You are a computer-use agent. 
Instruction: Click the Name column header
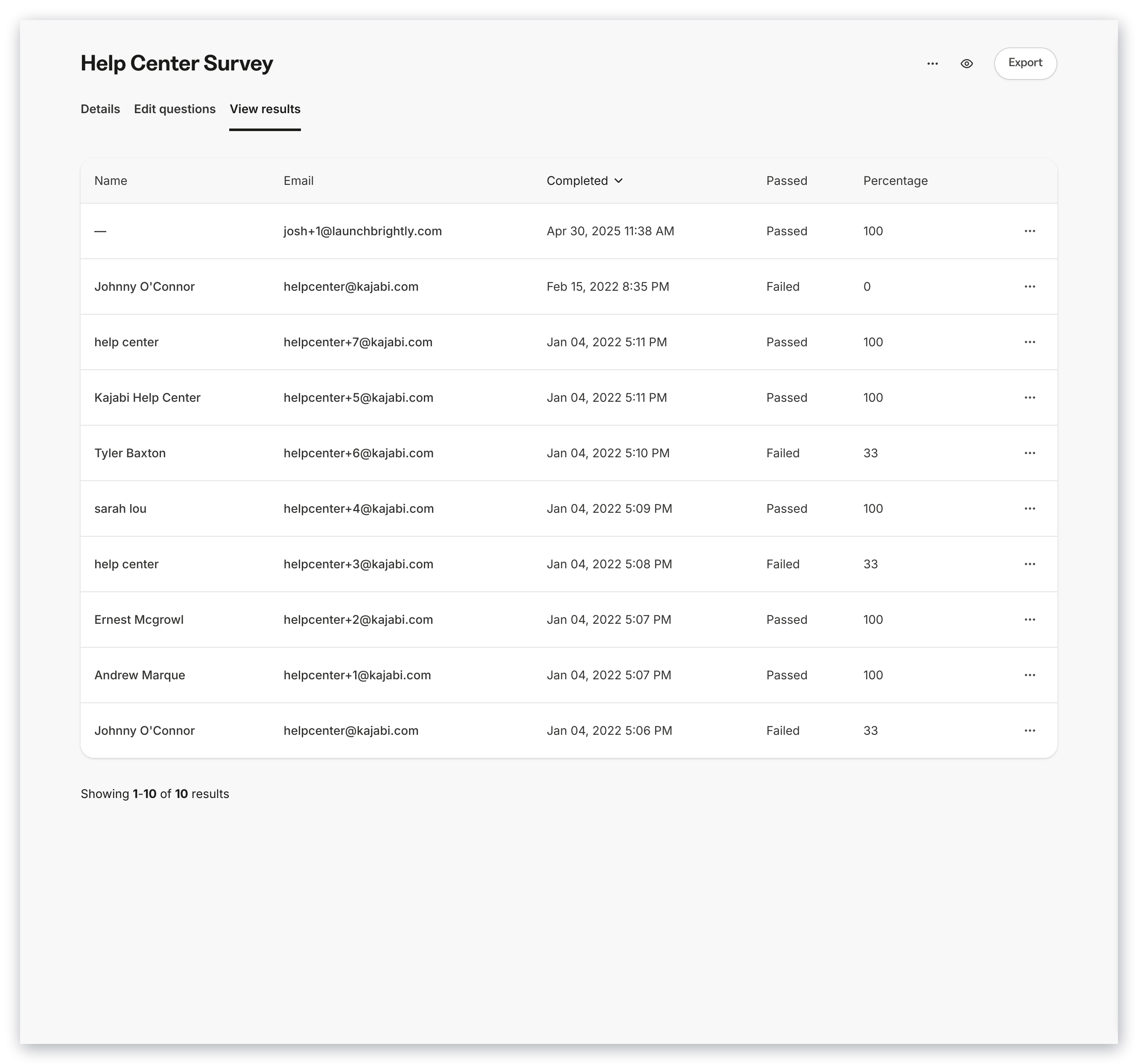click(x=111, y=180)
